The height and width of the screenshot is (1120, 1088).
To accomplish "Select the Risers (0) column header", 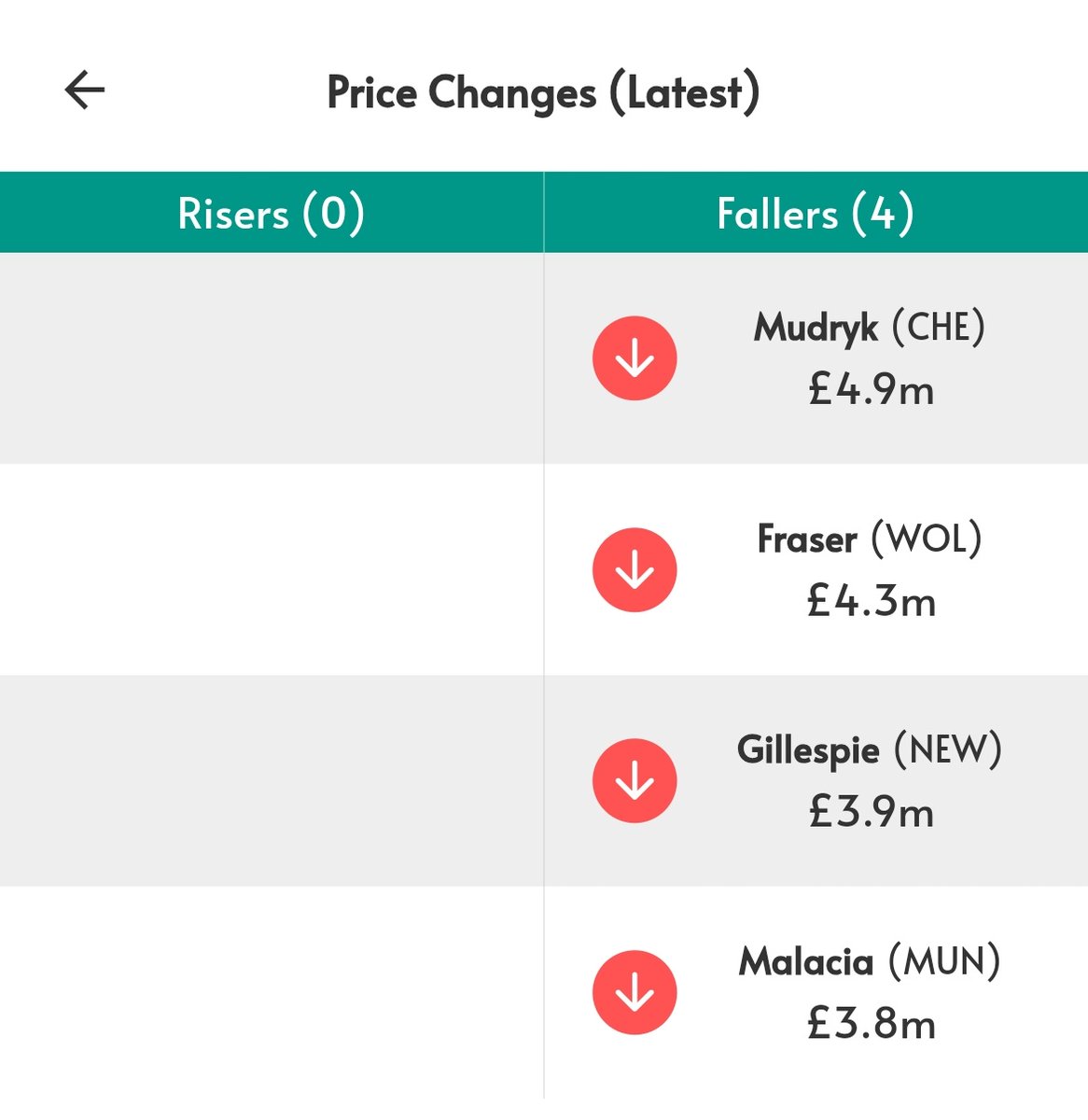I will 272,211.
